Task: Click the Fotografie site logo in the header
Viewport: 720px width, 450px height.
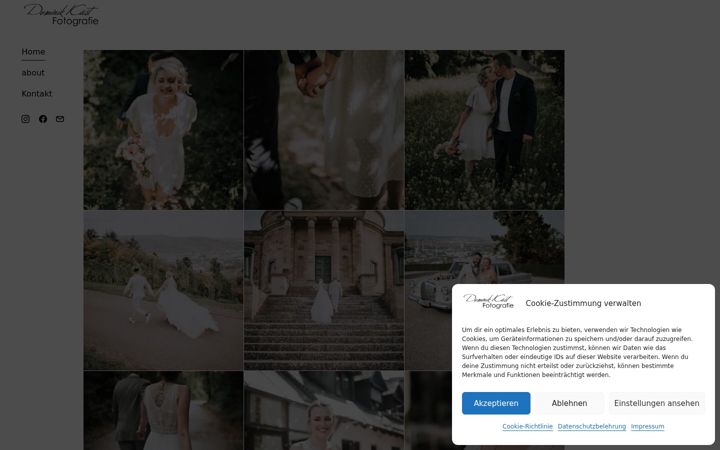Action: [61, 15]
